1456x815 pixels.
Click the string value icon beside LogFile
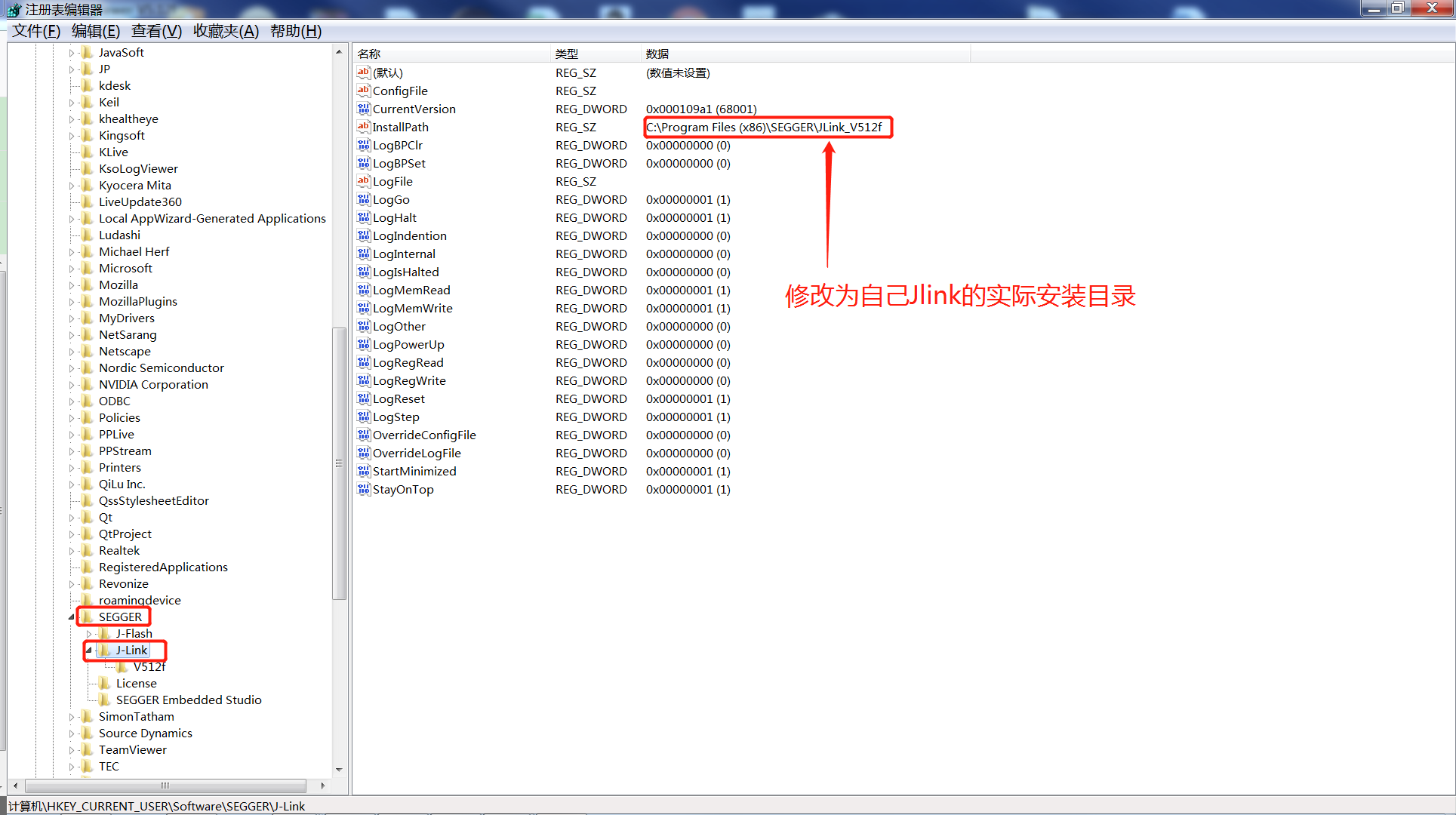363,181
